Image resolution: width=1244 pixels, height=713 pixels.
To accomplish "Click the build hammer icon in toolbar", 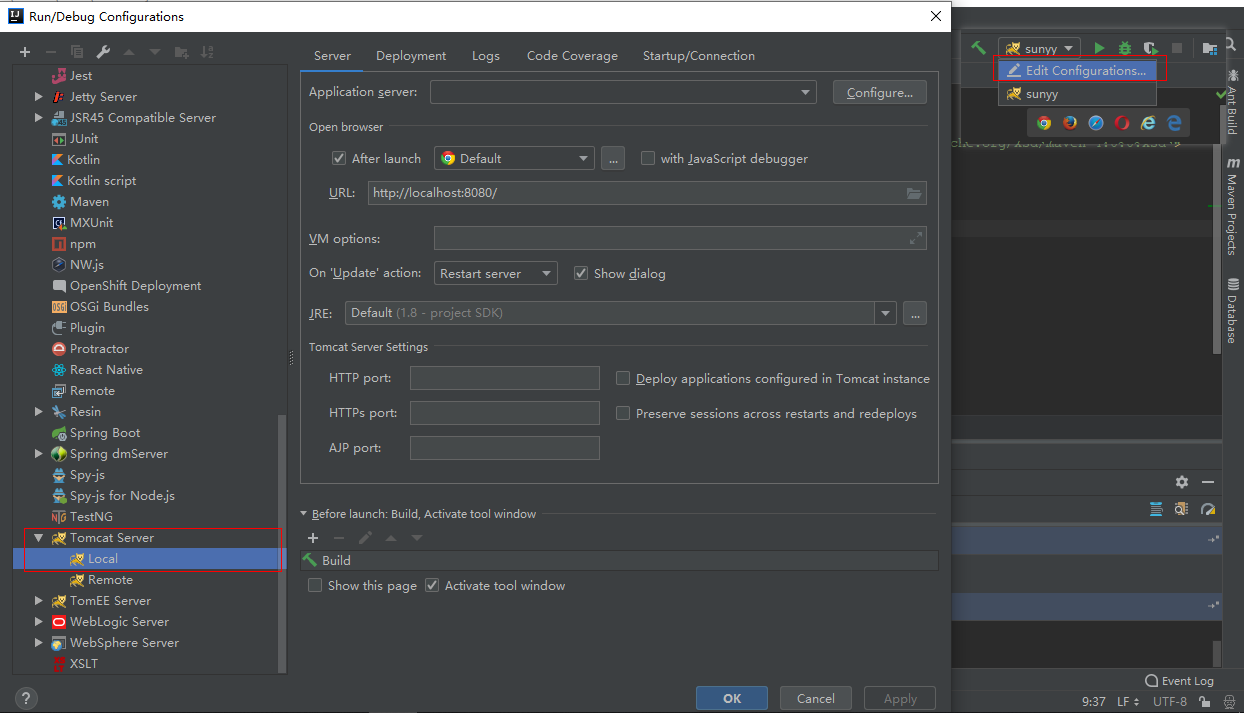I will [x=979, y=48].
